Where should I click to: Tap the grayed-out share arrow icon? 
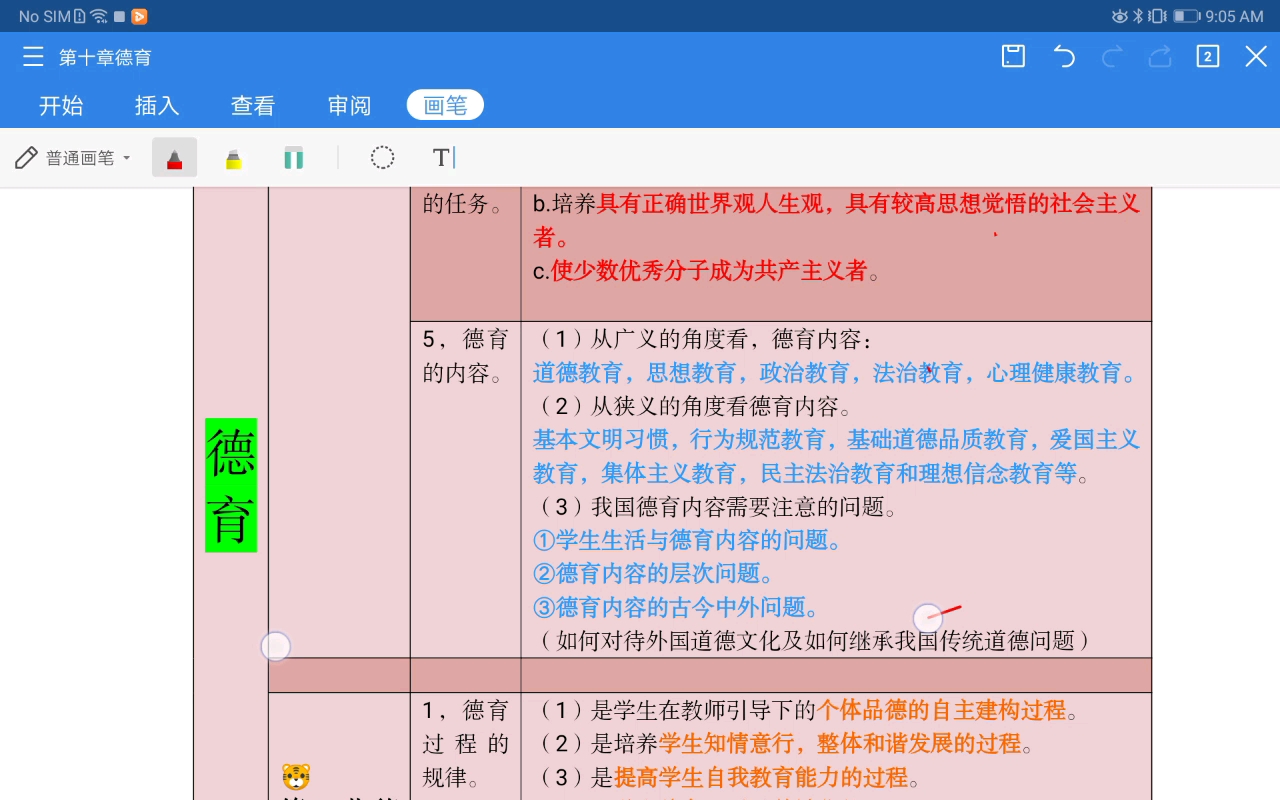point(1160,57)
